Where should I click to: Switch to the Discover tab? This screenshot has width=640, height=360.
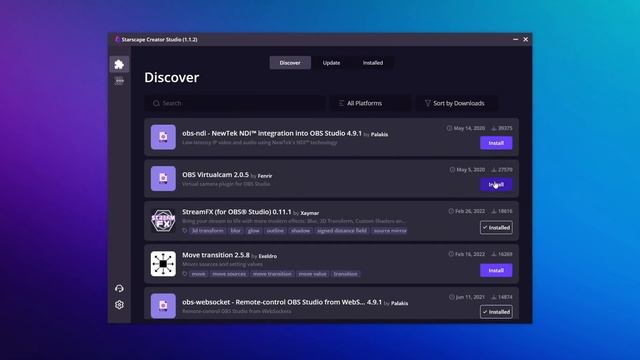pyautogui.click(x=290, y=63)
